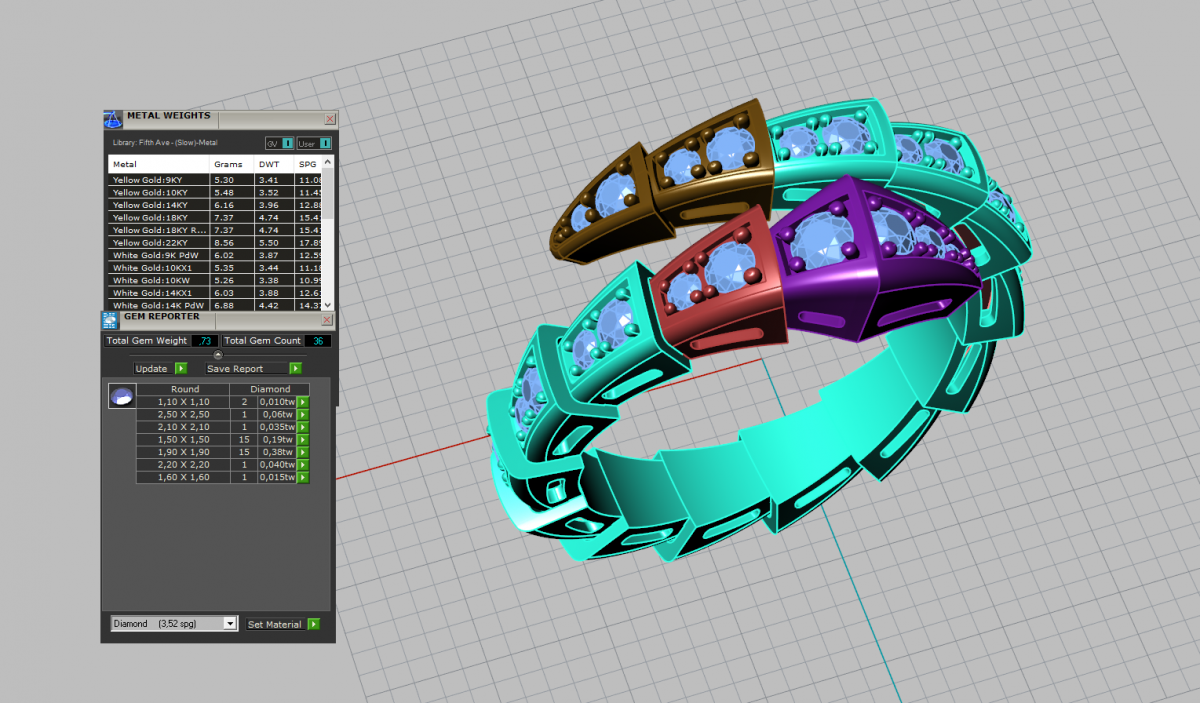Select the Yellow Gold:18KY row

click(158, 218)
